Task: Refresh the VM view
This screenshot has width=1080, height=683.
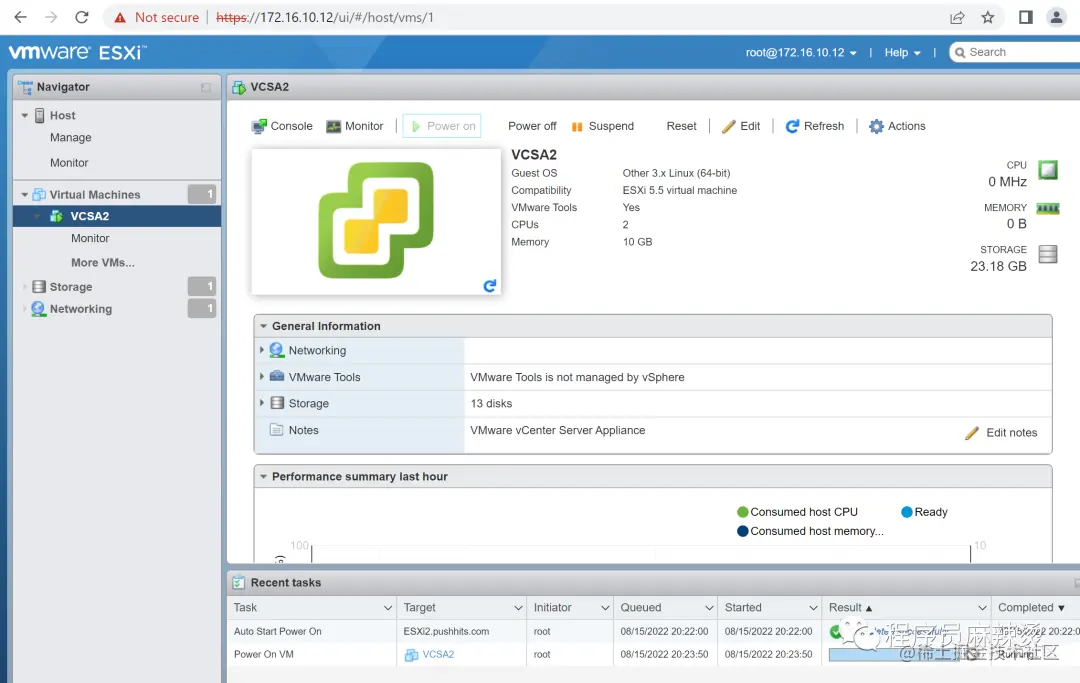Action: tap(815, 126)
